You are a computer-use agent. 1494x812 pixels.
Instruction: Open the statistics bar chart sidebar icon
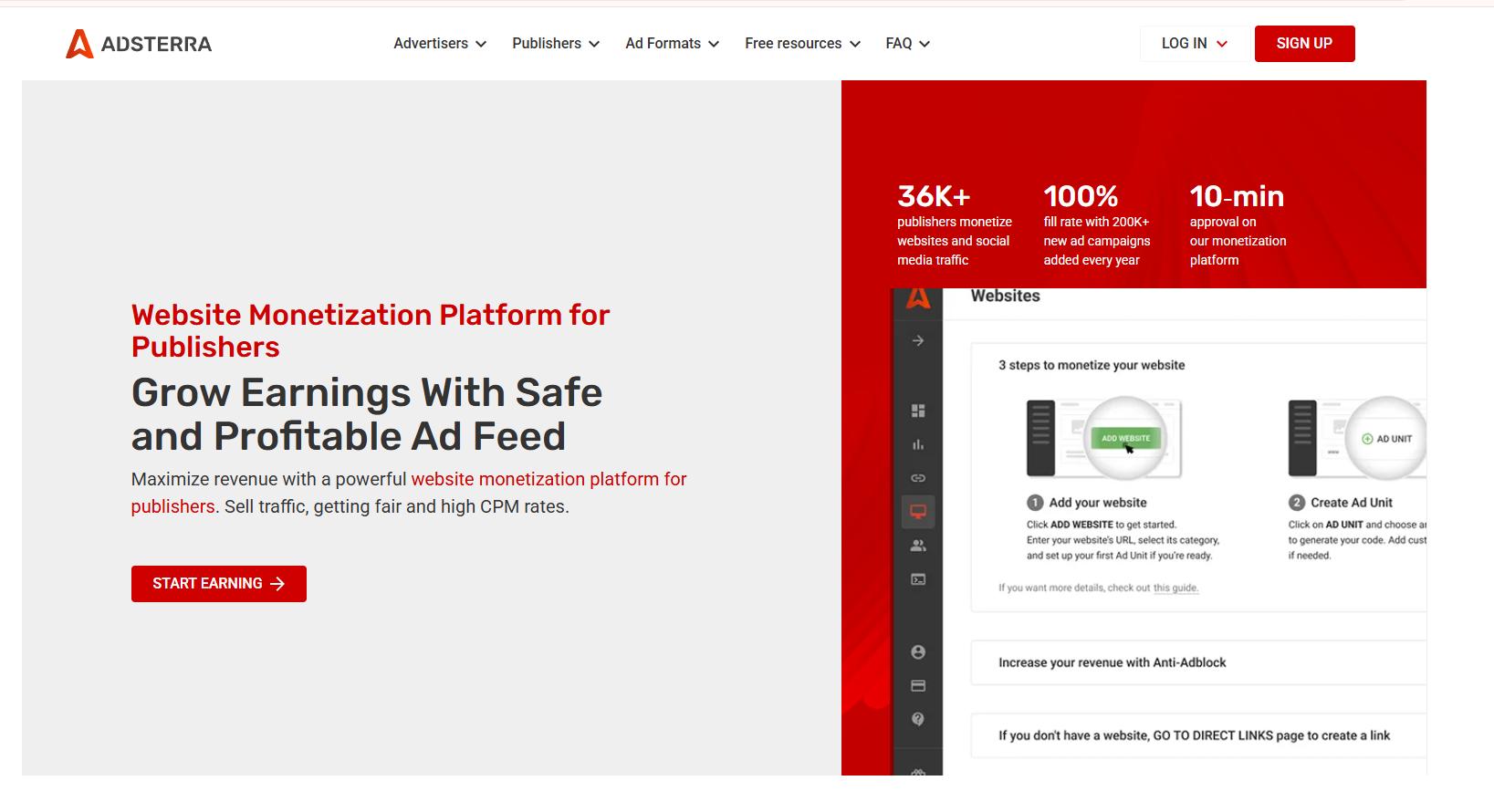pos(918,444)
